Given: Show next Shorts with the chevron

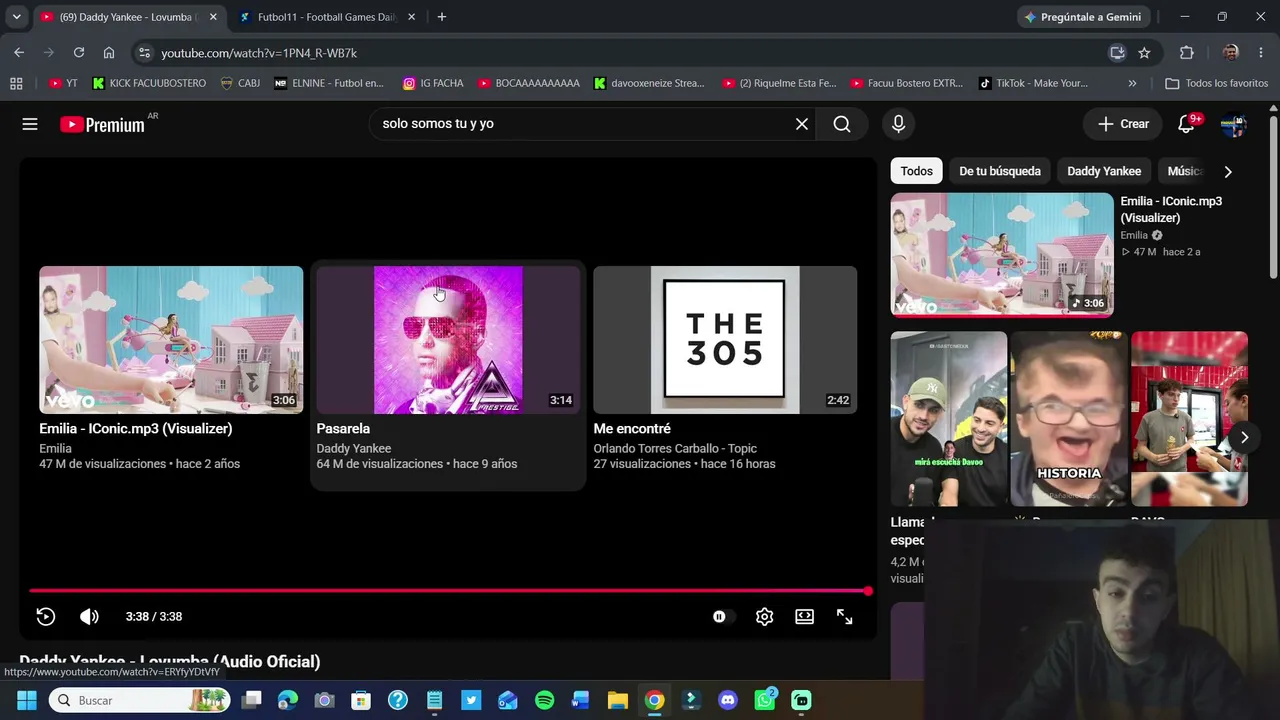Looking at the screenshot, I should pyautogui.click(x=1244, y=437).
